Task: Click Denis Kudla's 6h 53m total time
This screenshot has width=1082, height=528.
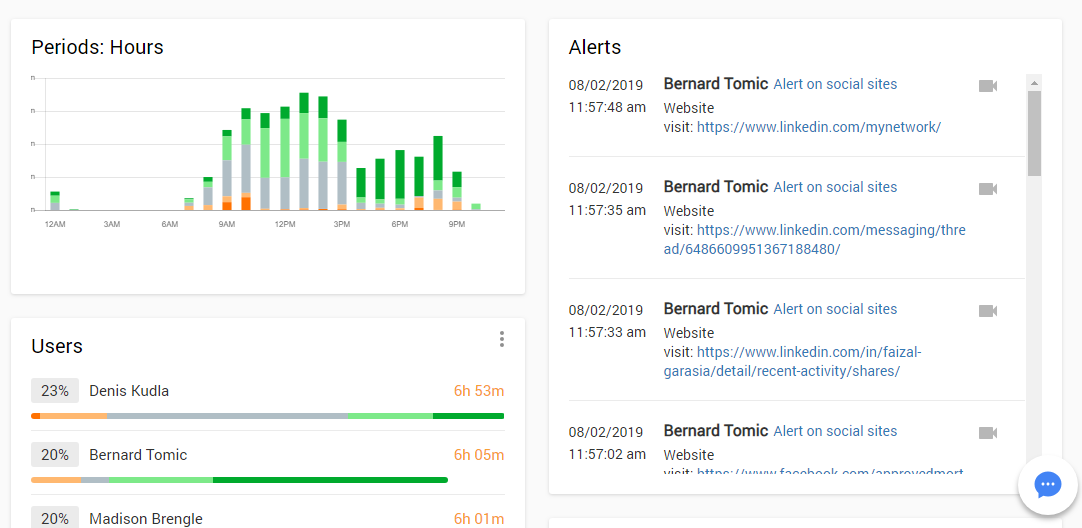Action: coord(478,391)
